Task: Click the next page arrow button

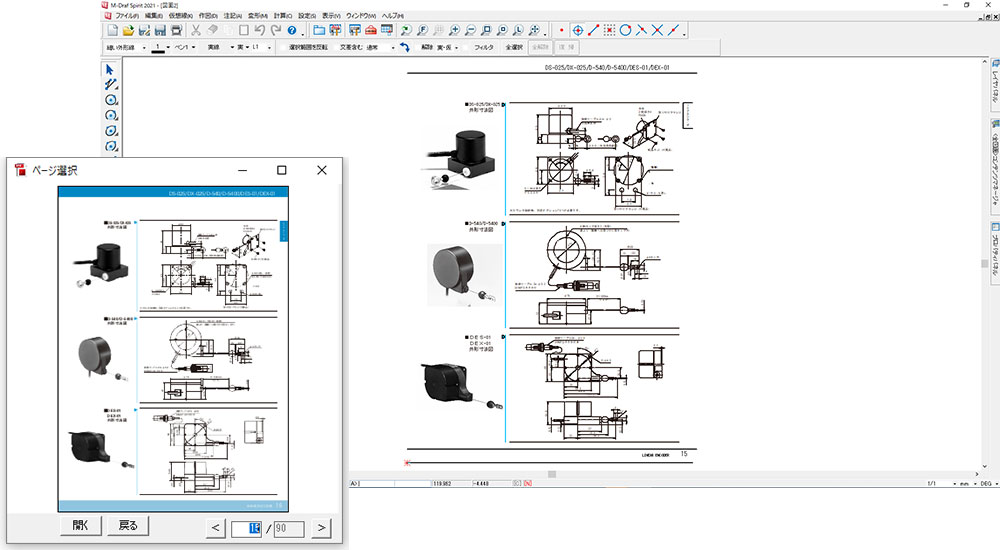Action: tap(321, 527)
